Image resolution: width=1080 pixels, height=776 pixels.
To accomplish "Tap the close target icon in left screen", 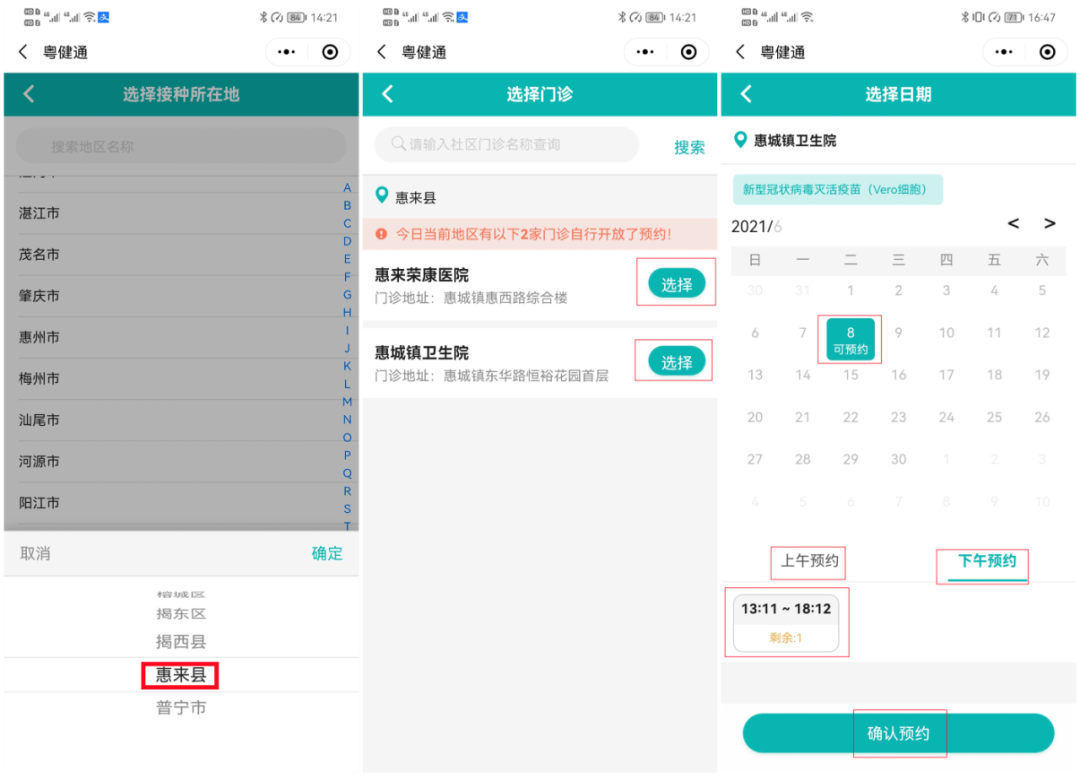I will point(330,52).
